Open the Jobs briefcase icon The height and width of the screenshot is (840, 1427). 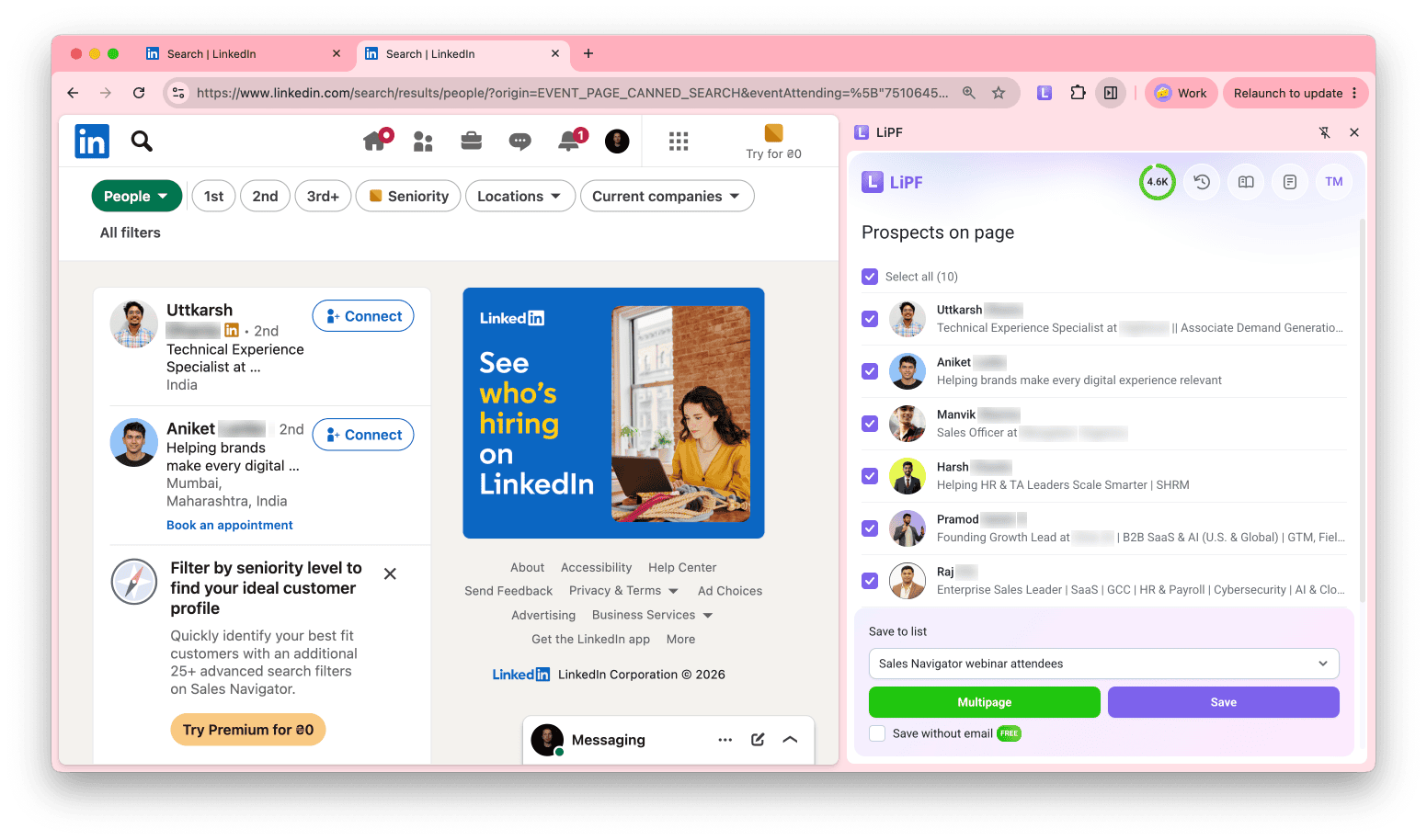coord(472,141)
